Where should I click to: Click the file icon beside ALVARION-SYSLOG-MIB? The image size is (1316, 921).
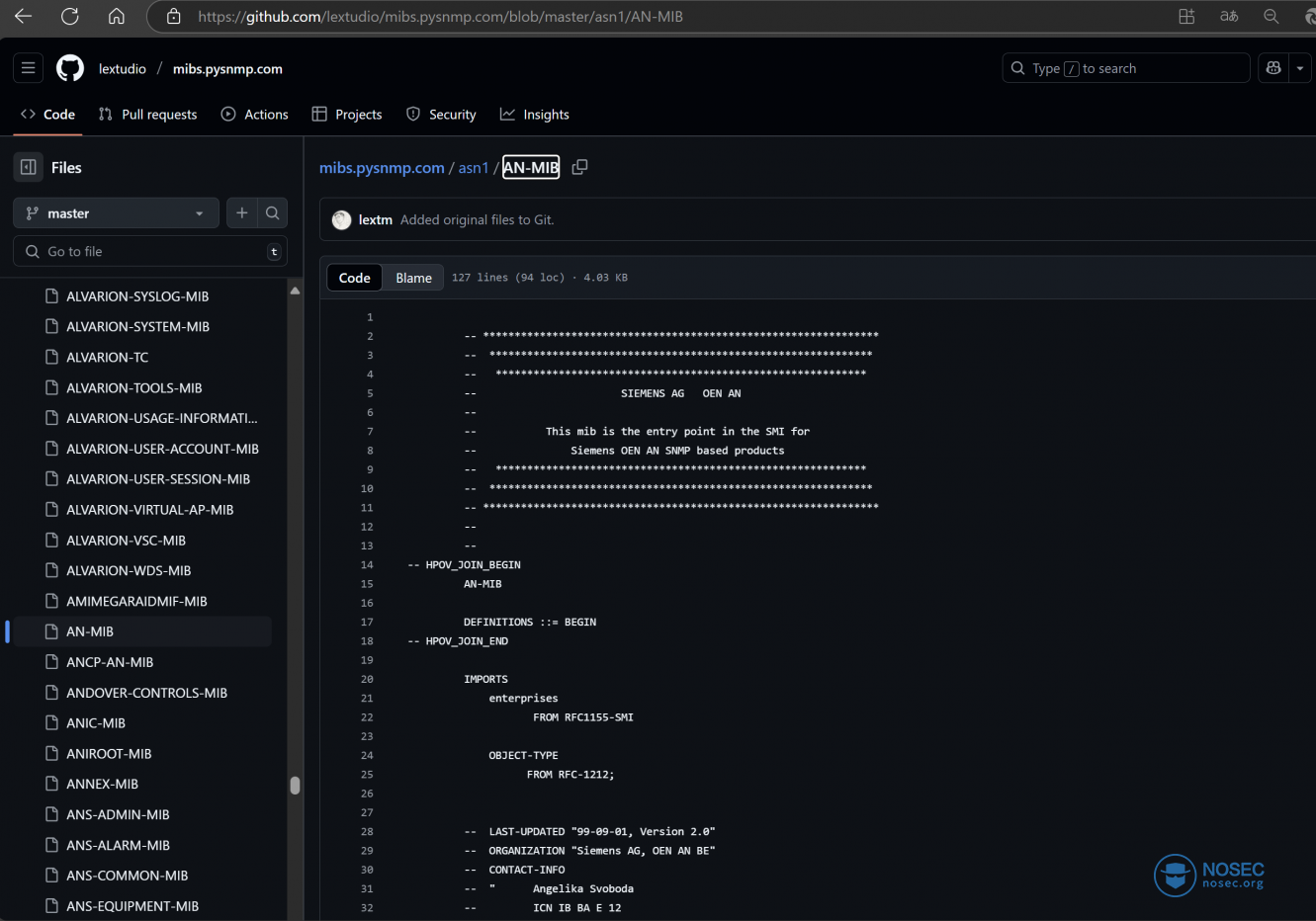pyautogui.click(x=52, y=295)
